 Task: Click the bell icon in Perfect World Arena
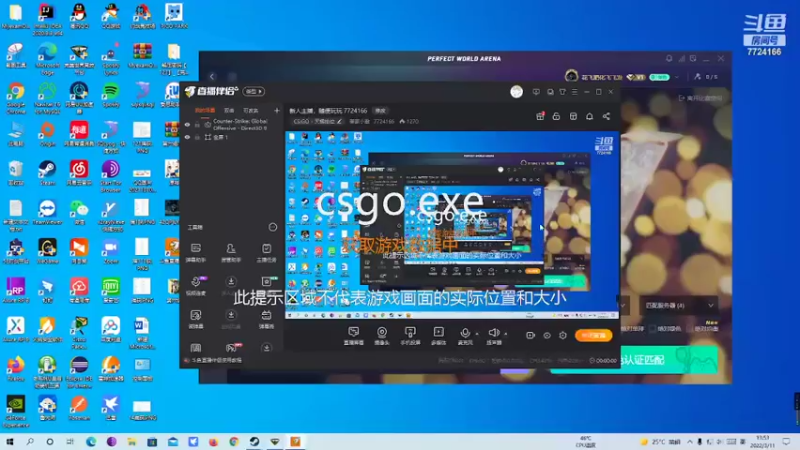(669, 59)
